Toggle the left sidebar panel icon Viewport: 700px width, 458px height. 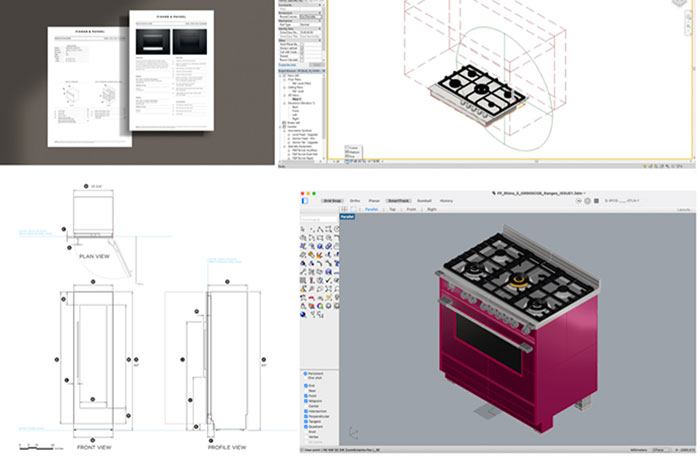click(x=306, y=201)
